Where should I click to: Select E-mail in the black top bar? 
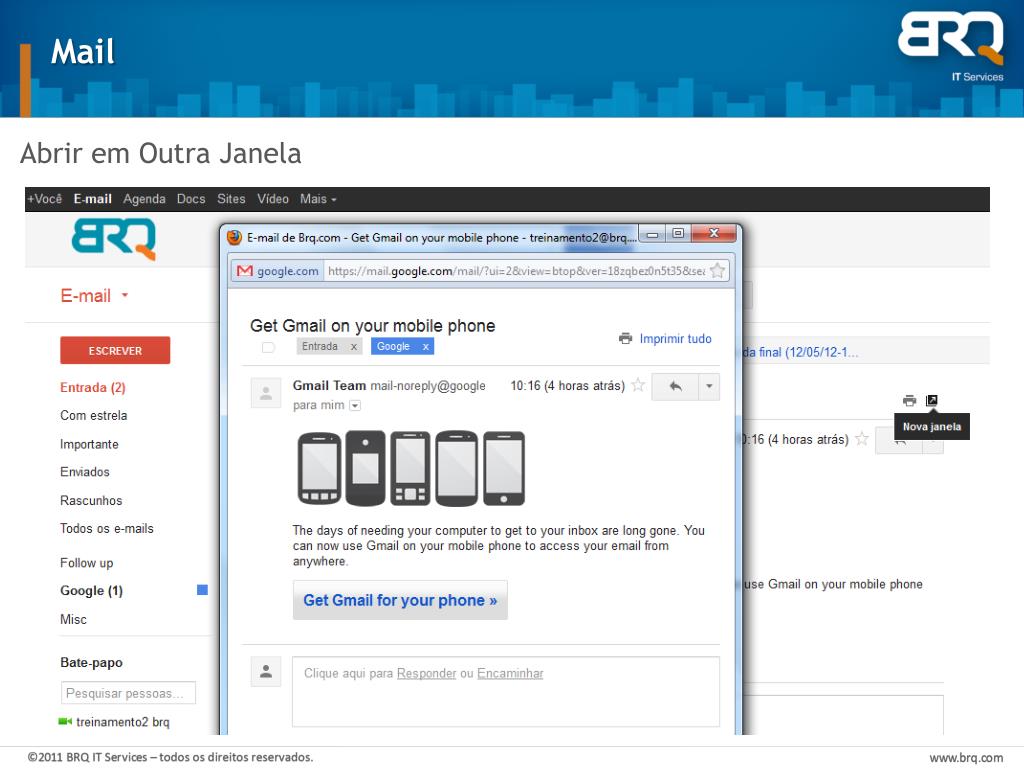click(x=93, y=199)
